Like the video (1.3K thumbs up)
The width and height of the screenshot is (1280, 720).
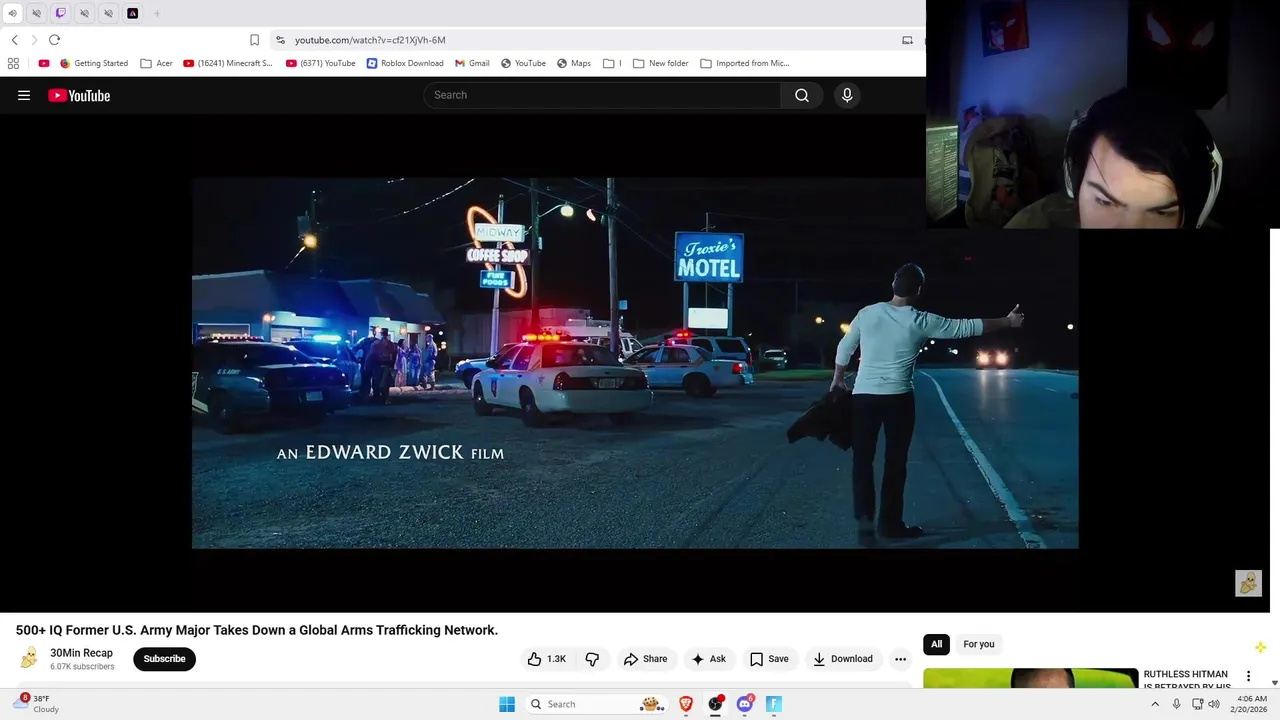click(547, 659)
